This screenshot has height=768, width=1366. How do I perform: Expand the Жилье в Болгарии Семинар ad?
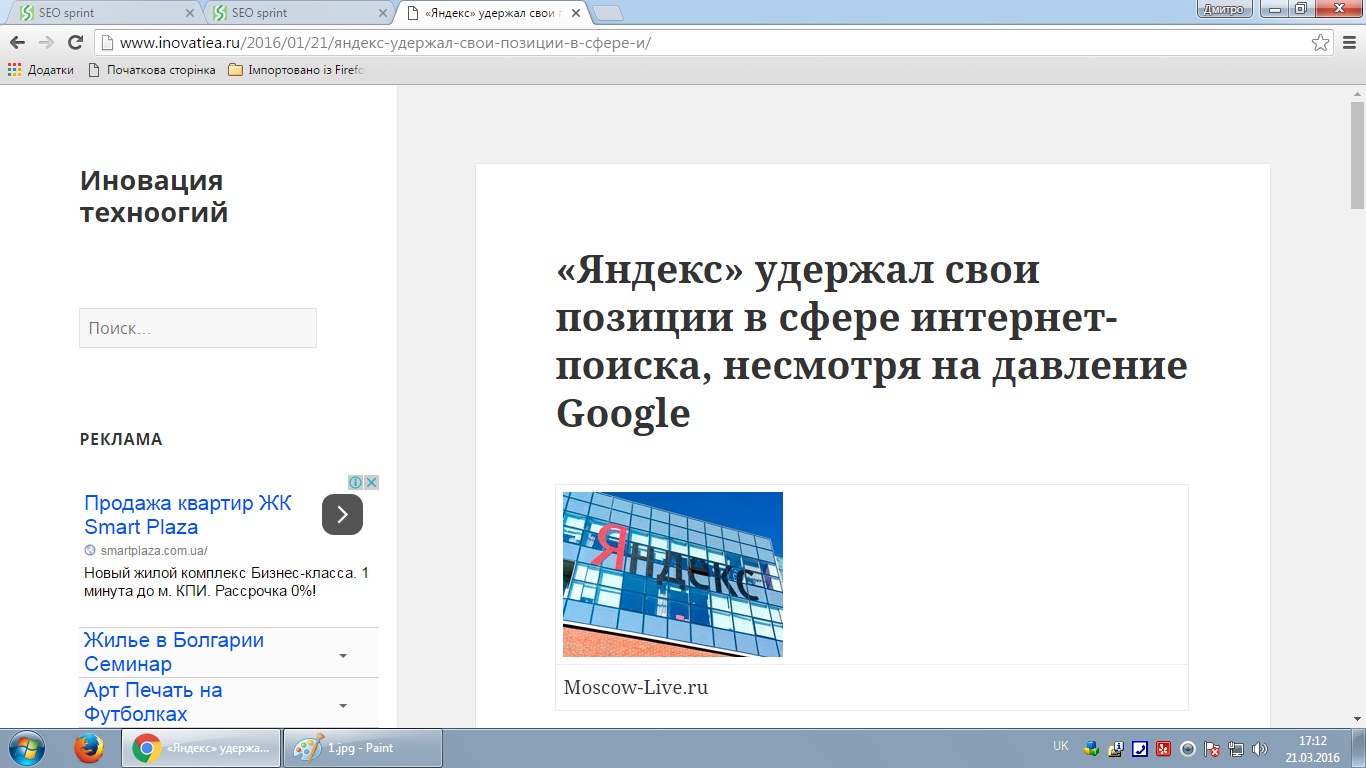343,656
